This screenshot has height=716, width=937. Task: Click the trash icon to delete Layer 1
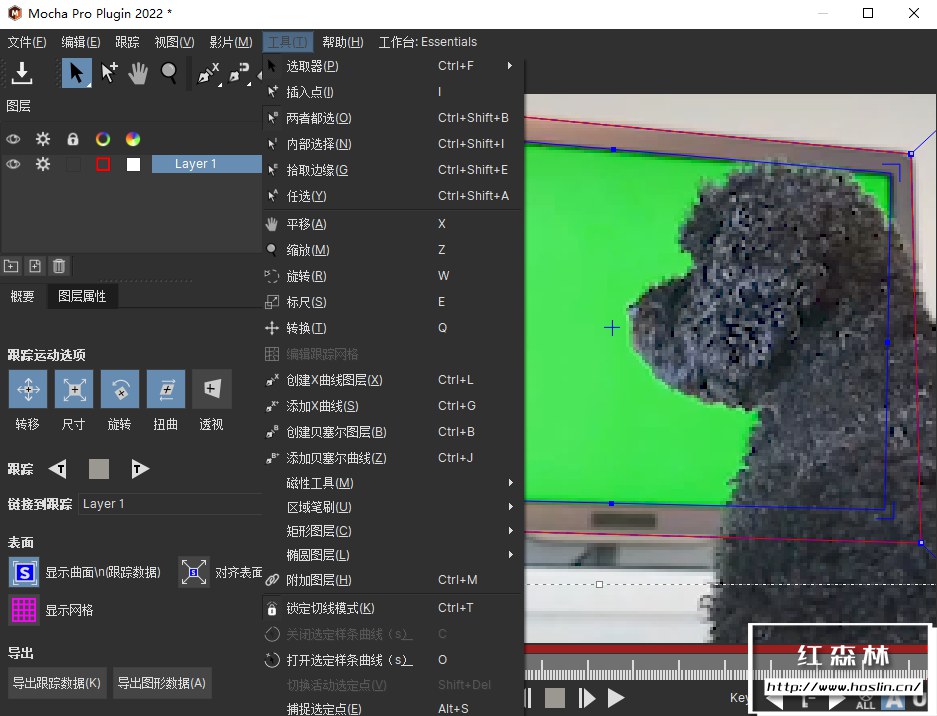click(x=58, y=266)
